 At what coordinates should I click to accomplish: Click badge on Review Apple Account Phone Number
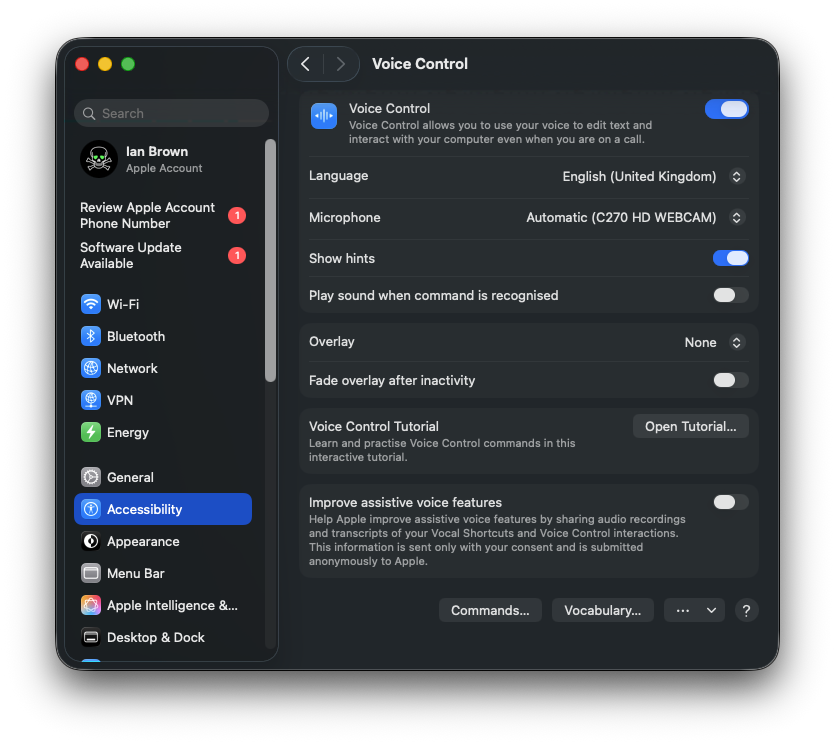click(237, 215)
